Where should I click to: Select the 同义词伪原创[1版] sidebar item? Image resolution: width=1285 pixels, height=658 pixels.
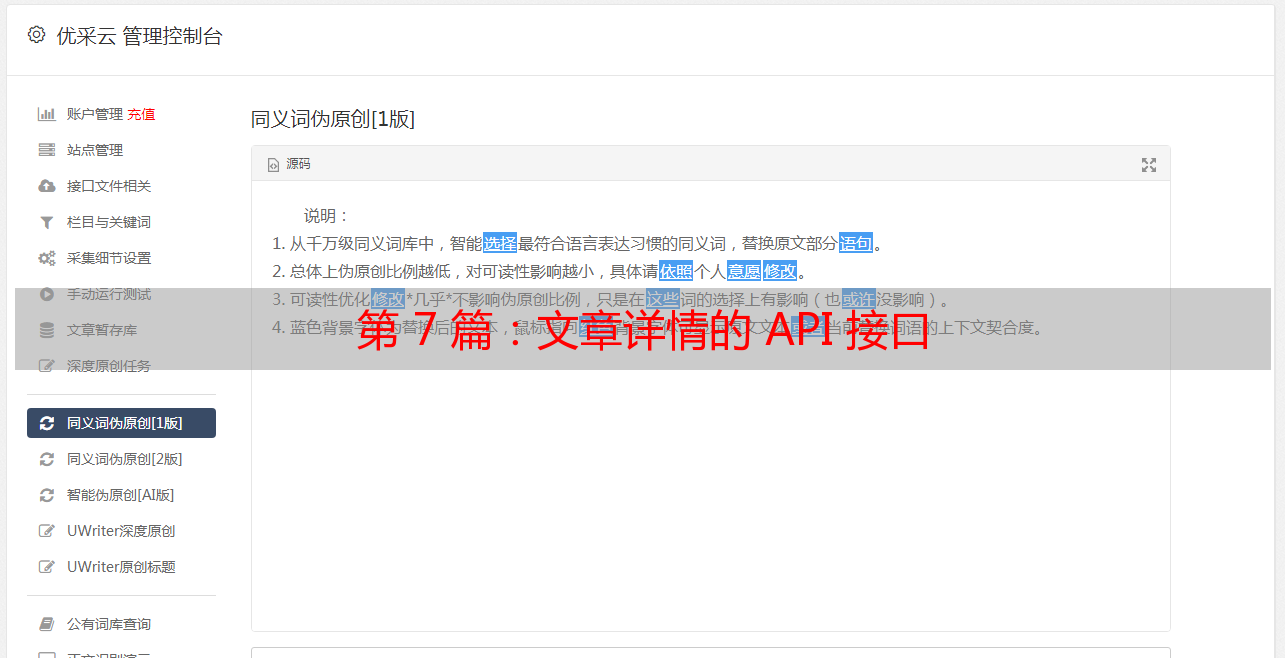point(121,423)
